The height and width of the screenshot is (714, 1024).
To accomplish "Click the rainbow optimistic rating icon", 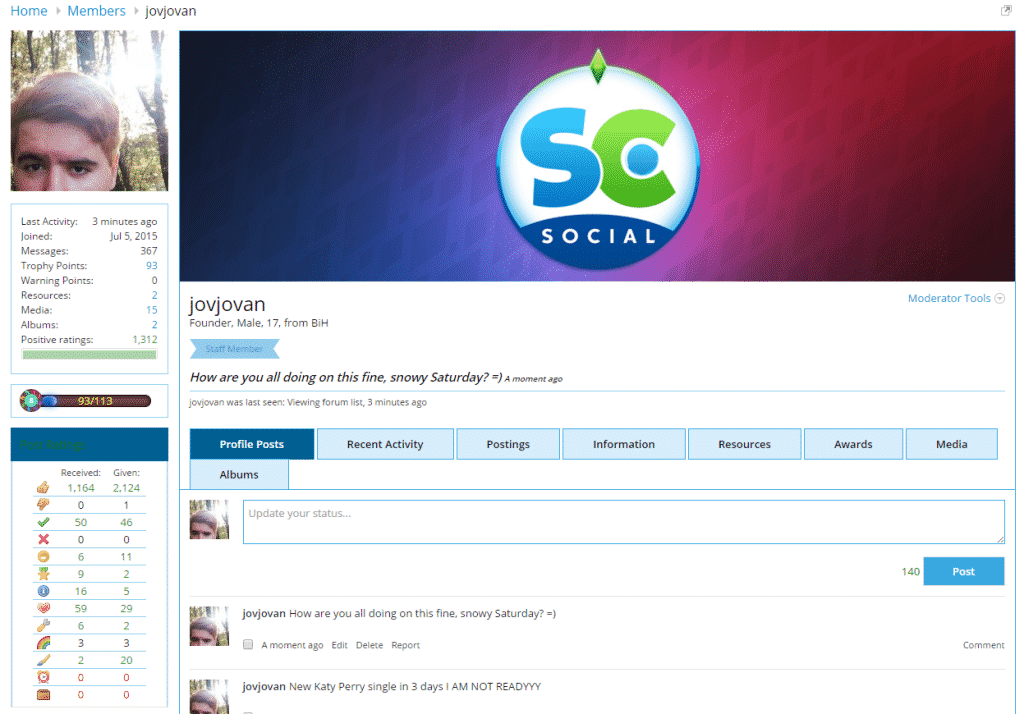I will (43, 643).
